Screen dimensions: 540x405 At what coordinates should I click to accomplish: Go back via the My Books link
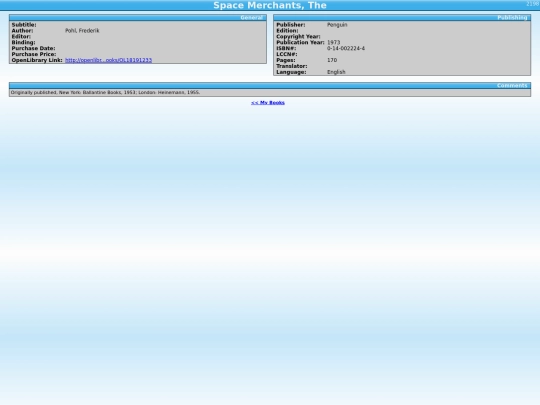(x=268, y=103)
